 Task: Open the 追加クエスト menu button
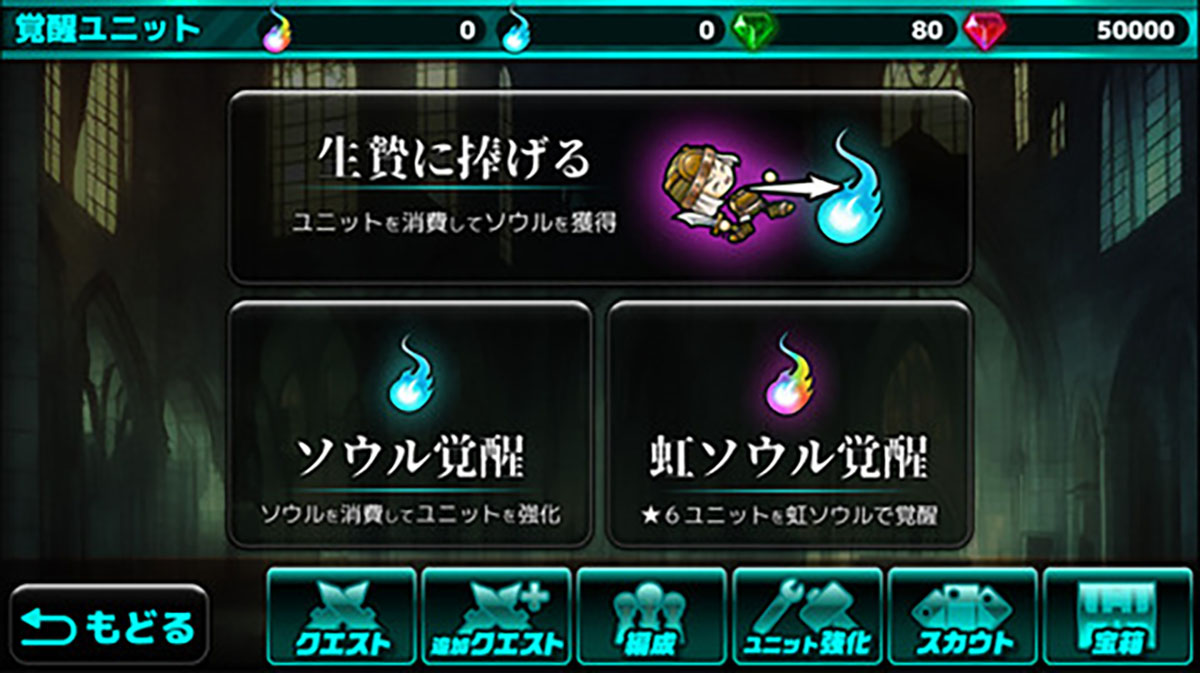(x=496, y=618)
